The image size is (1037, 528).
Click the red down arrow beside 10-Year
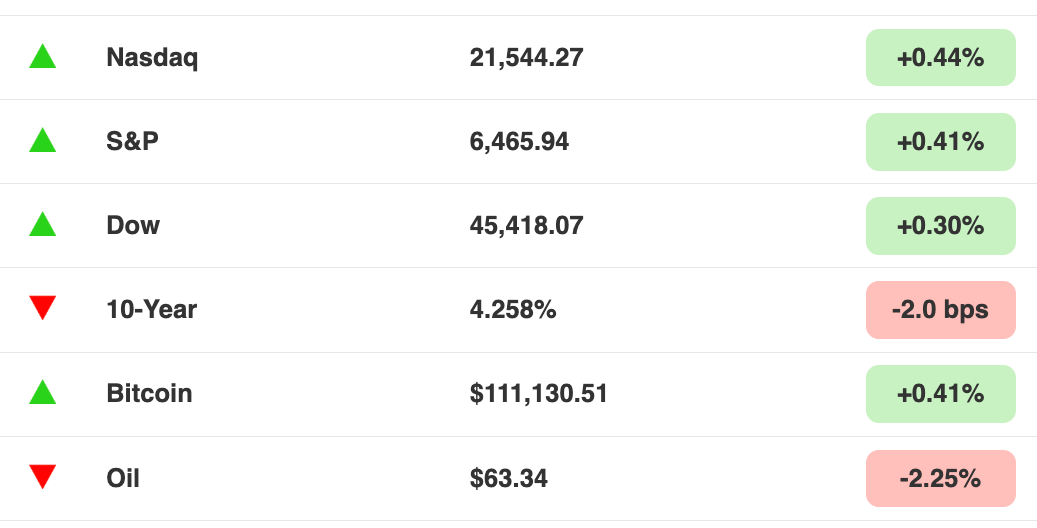click(x=42, y=308)
